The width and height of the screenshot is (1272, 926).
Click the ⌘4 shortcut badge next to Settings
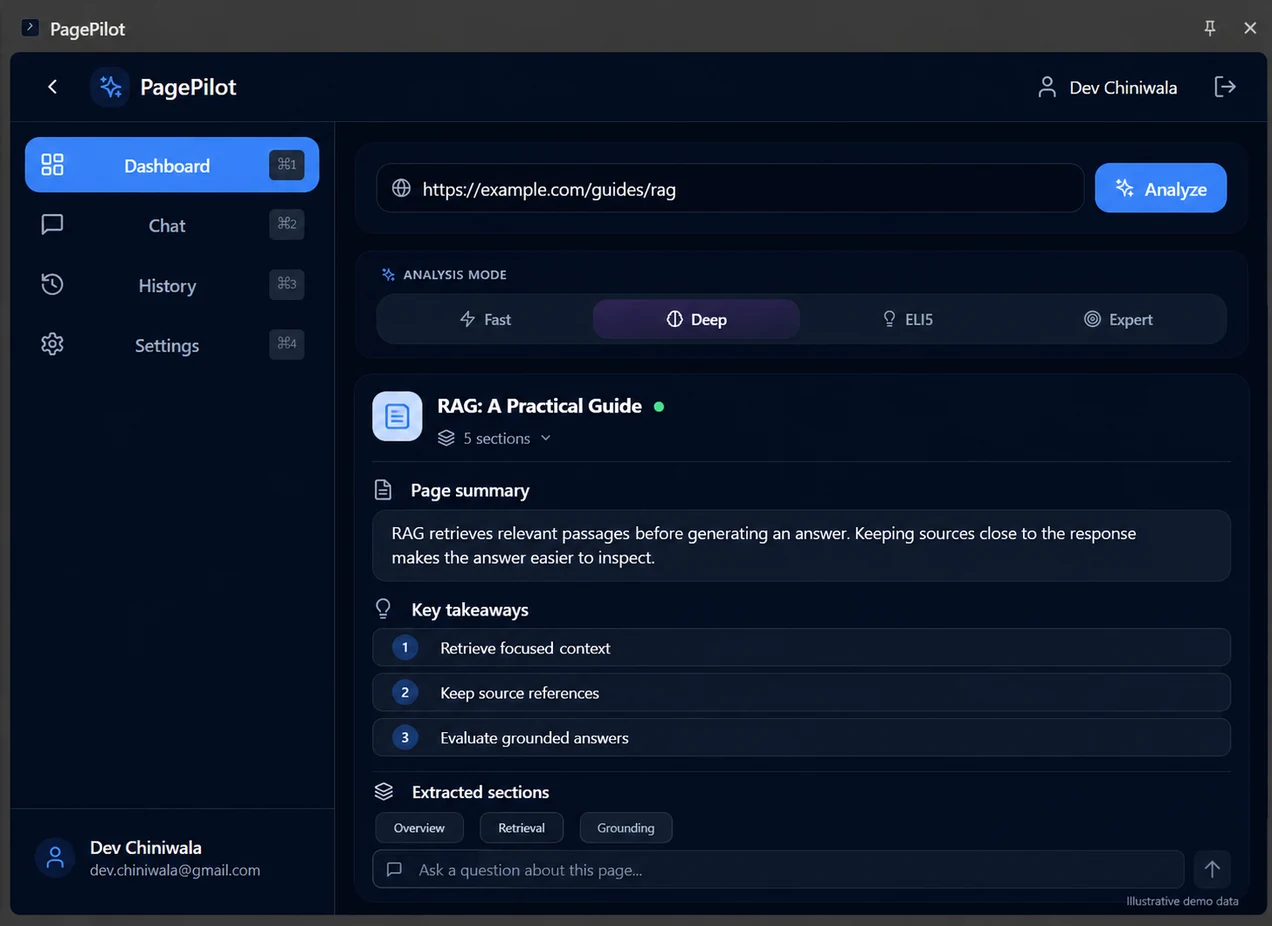click(x=287, y=344)
